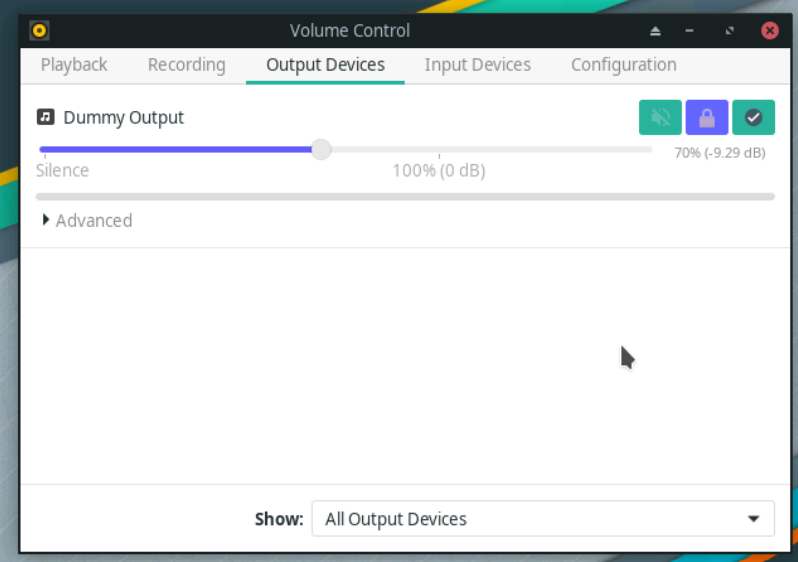This screenshot has width=798, height=562.
Task: Click the 100% (0 dB) label
Action: click(439, 170)
